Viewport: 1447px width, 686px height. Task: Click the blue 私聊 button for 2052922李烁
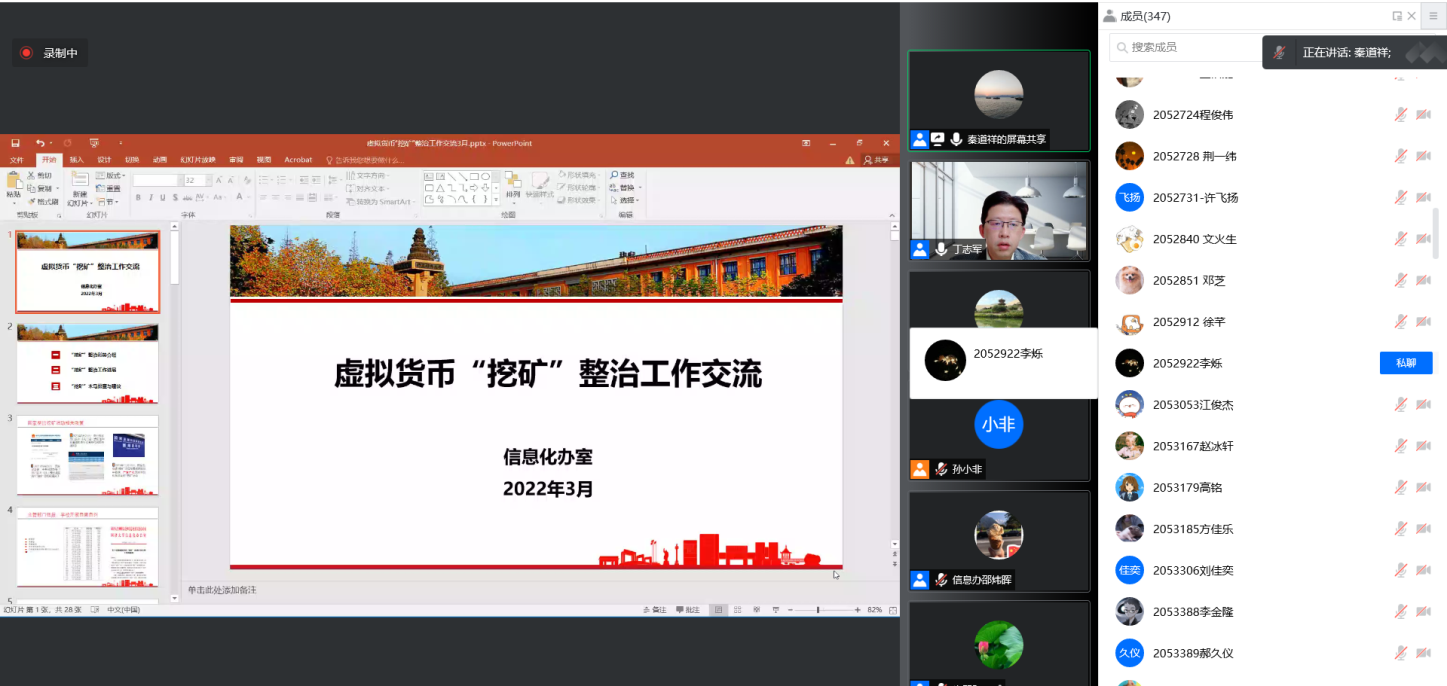click(x=1405, y=363)
